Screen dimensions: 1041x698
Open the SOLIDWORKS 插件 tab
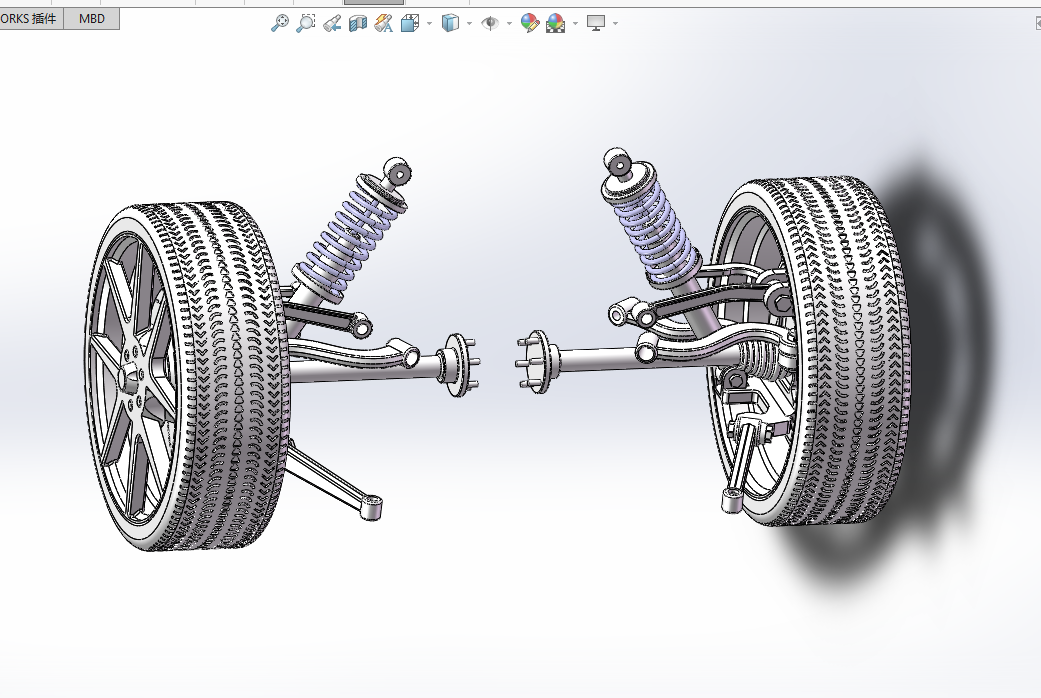coord(31,19)
